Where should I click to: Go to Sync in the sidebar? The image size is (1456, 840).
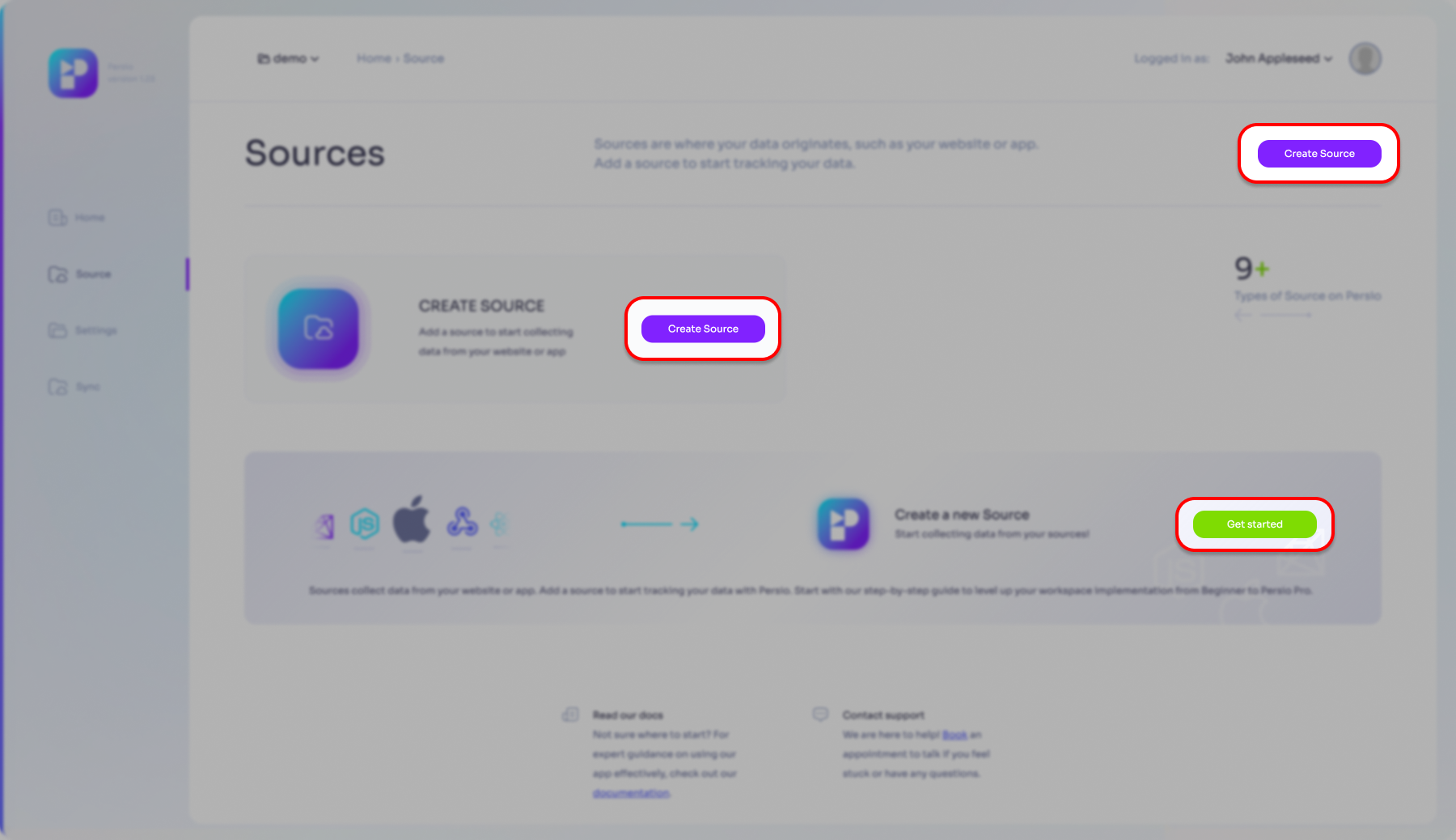74,387
